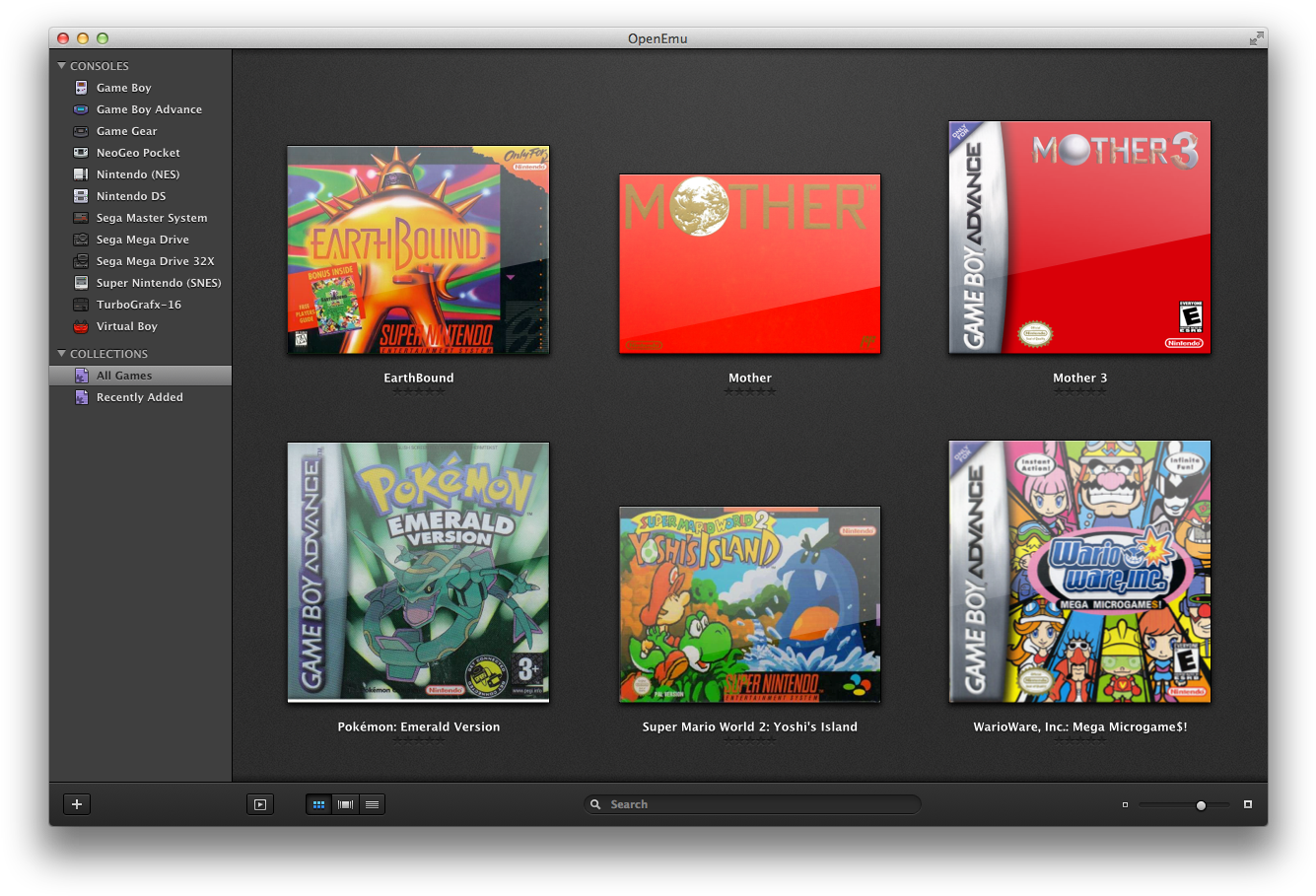Screen dimensions: 1316x896
Task: Click the Game Boy console icon
Action: pos(81,88)
